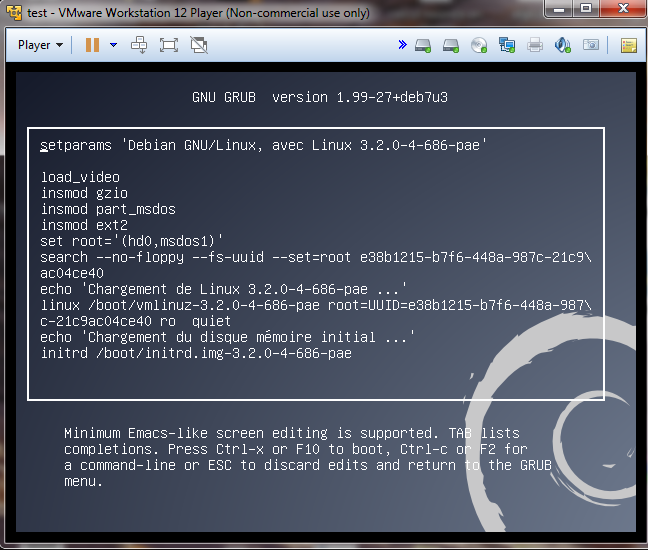Click the first hard disk device icon
The image size is (648, 550).
(423, 45)
